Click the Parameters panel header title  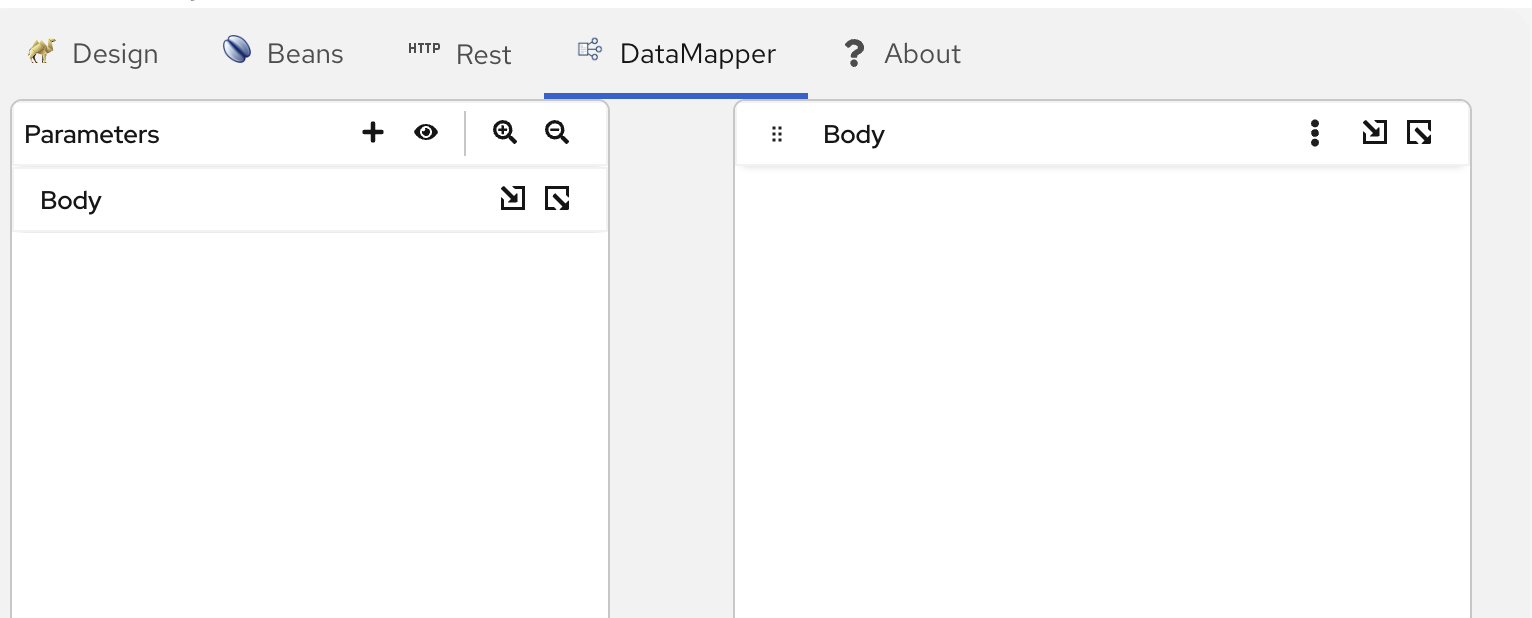[92, 134]
